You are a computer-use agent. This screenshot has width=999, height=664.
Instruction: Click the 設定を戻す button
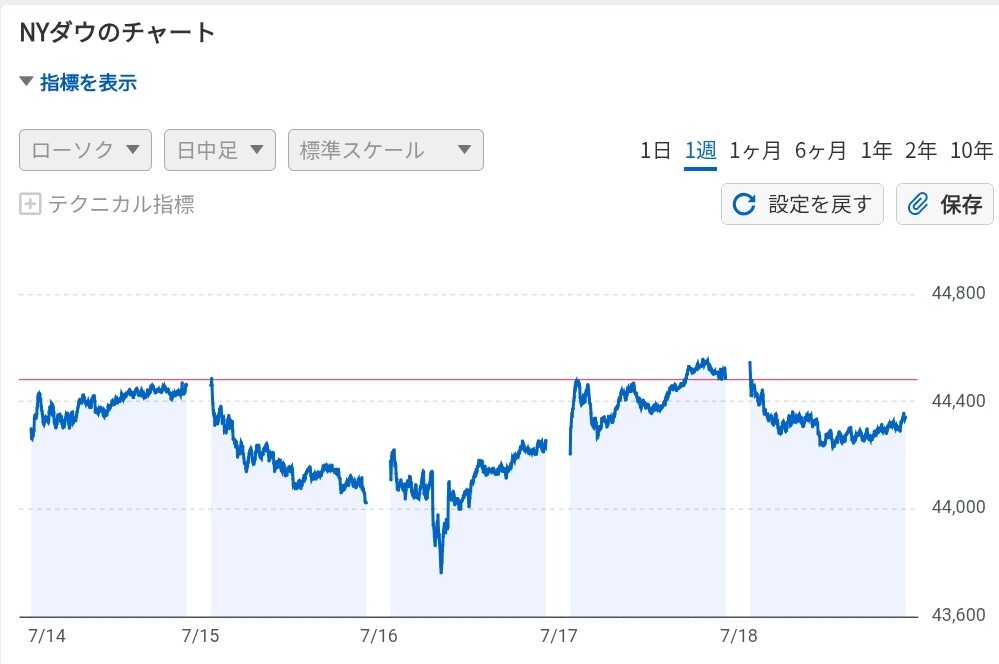point(802,205)
